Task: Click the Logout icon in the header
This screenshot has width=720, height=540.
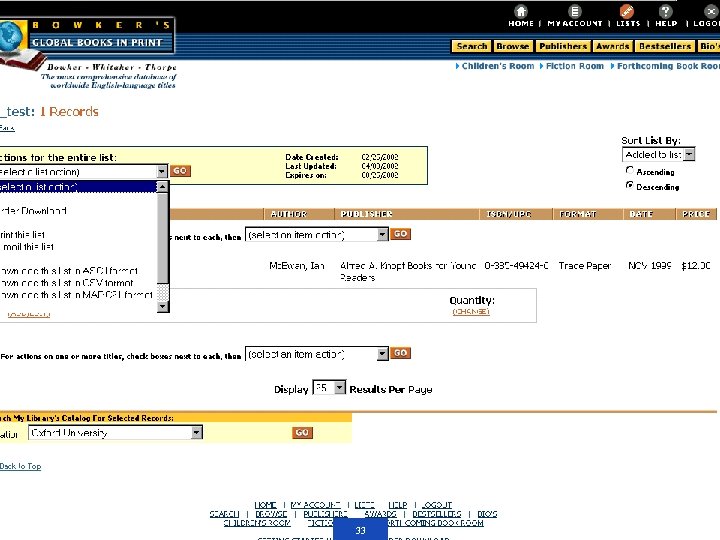Action: click(711, 11)
